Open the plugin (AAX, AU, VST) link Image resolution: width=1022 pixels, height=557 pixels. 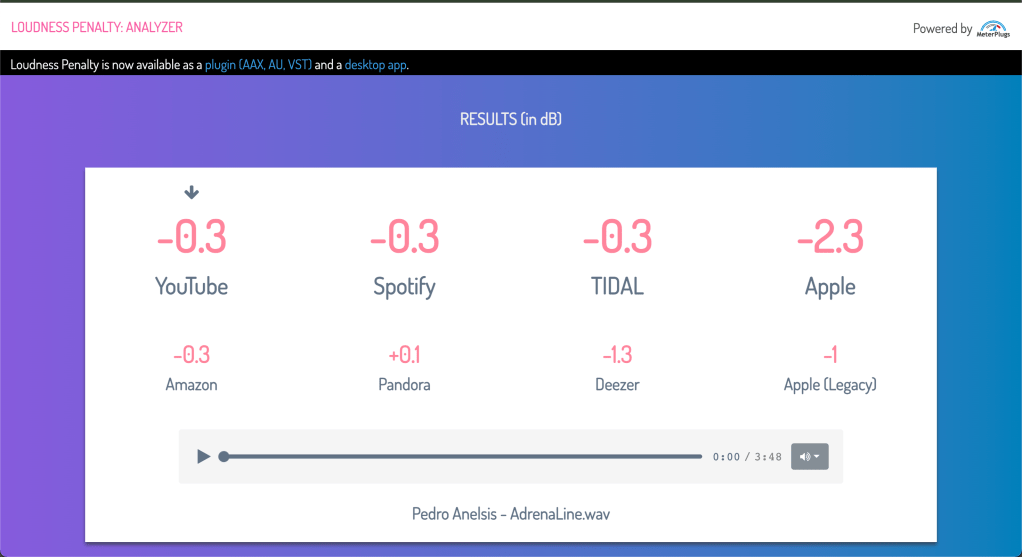[258, 65]
